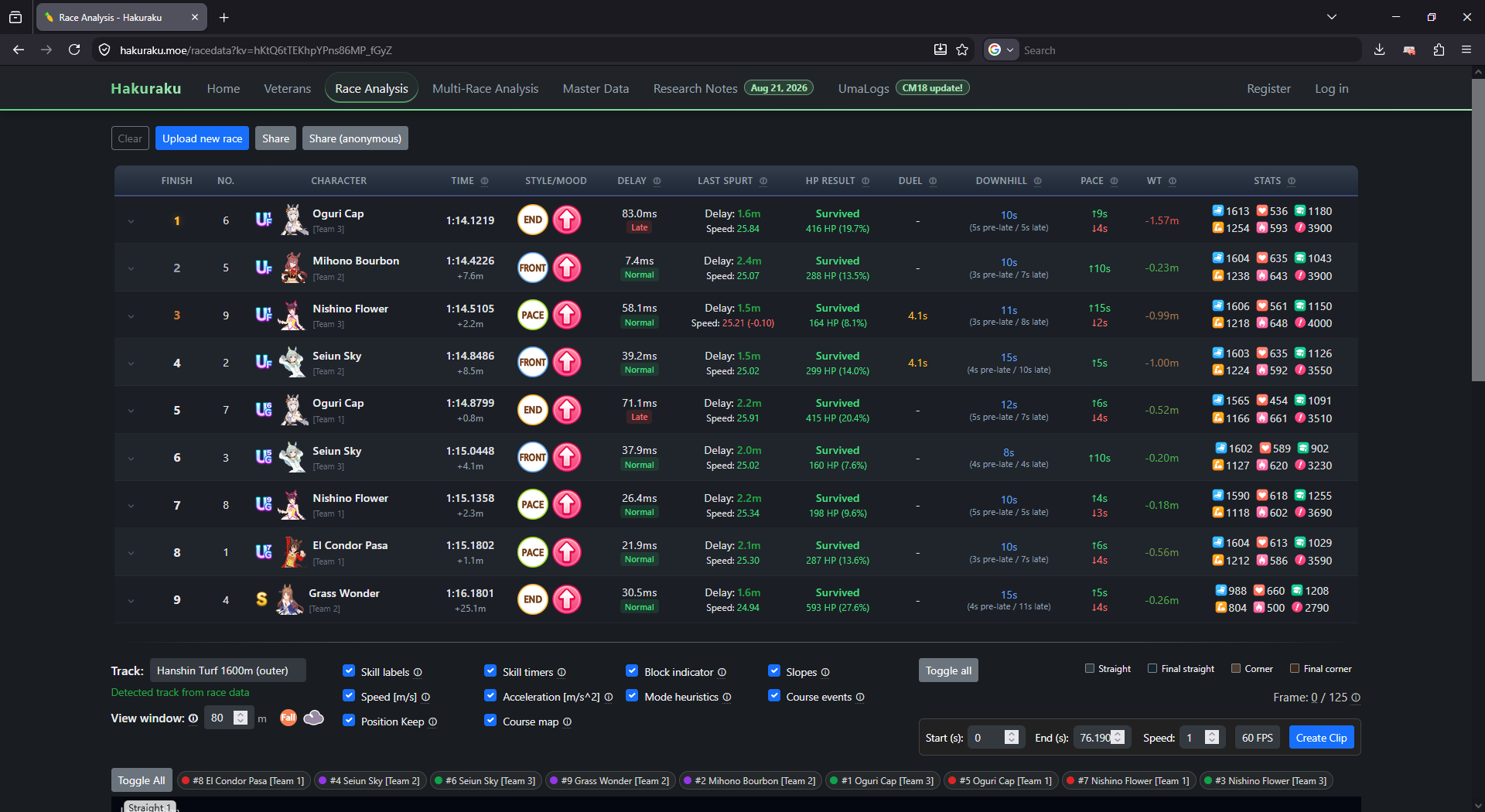Bookmark this page with the star icon
The width and height of the screenshot is (1485, 812).
[x=962, y=49]
